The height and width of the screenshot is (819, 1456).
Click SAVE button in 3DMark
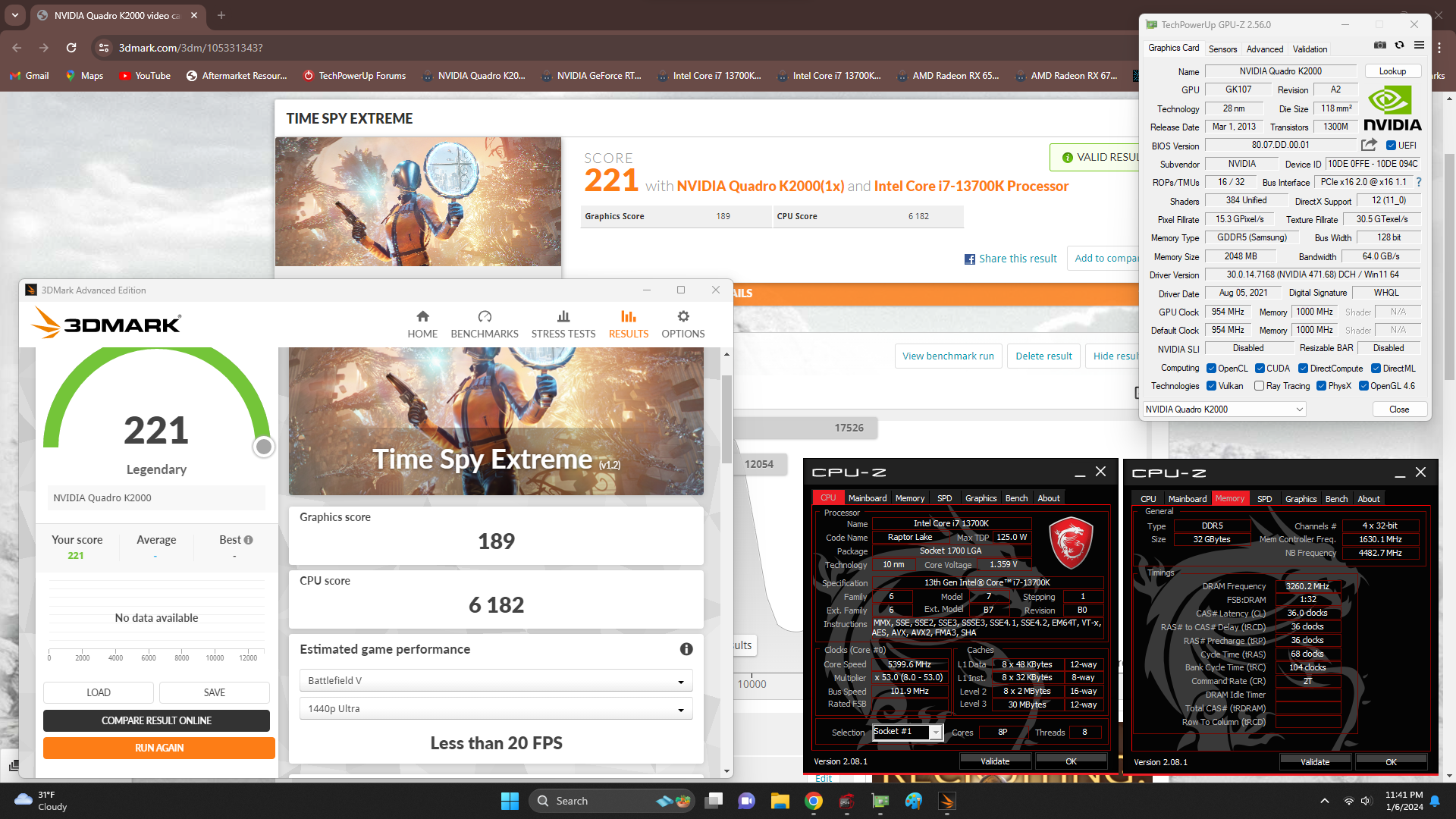pos(215,692)
